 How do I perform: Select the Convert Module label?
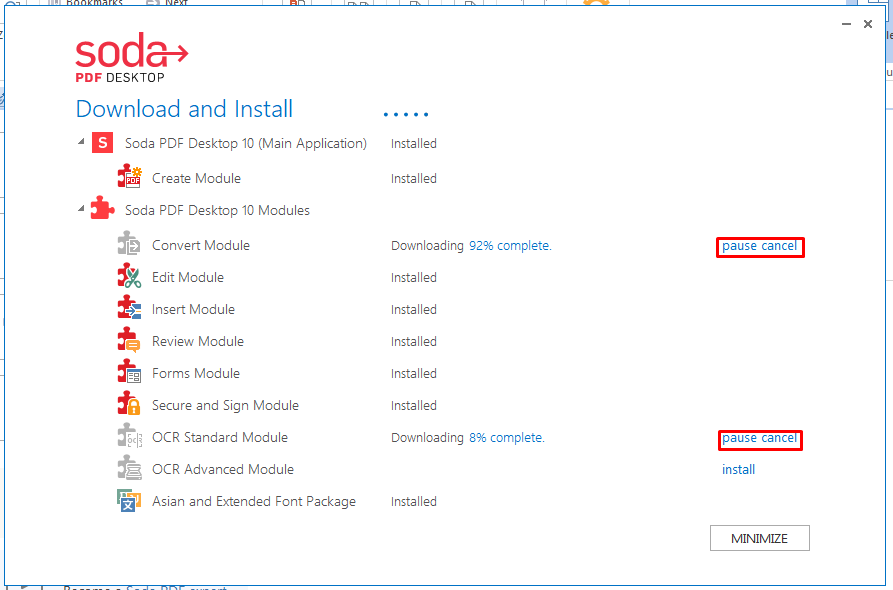(x=201, y=245)
